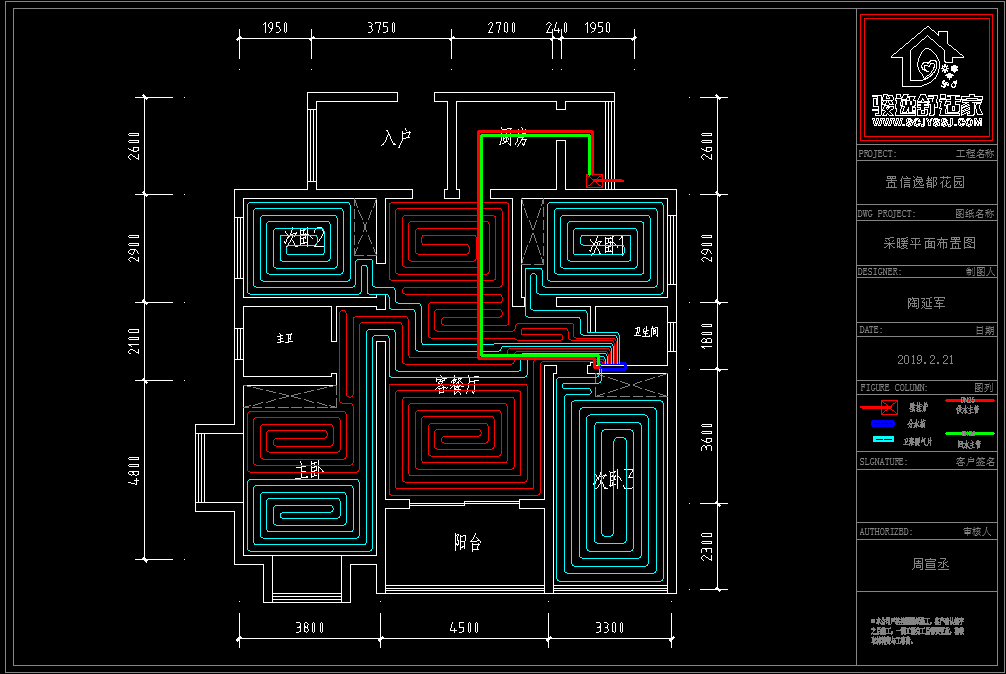Click the crossed wardrobe symbol beside 次卧2
Image resolution: width=1006 pixels, height=674 pixels.
coord(364,229)
